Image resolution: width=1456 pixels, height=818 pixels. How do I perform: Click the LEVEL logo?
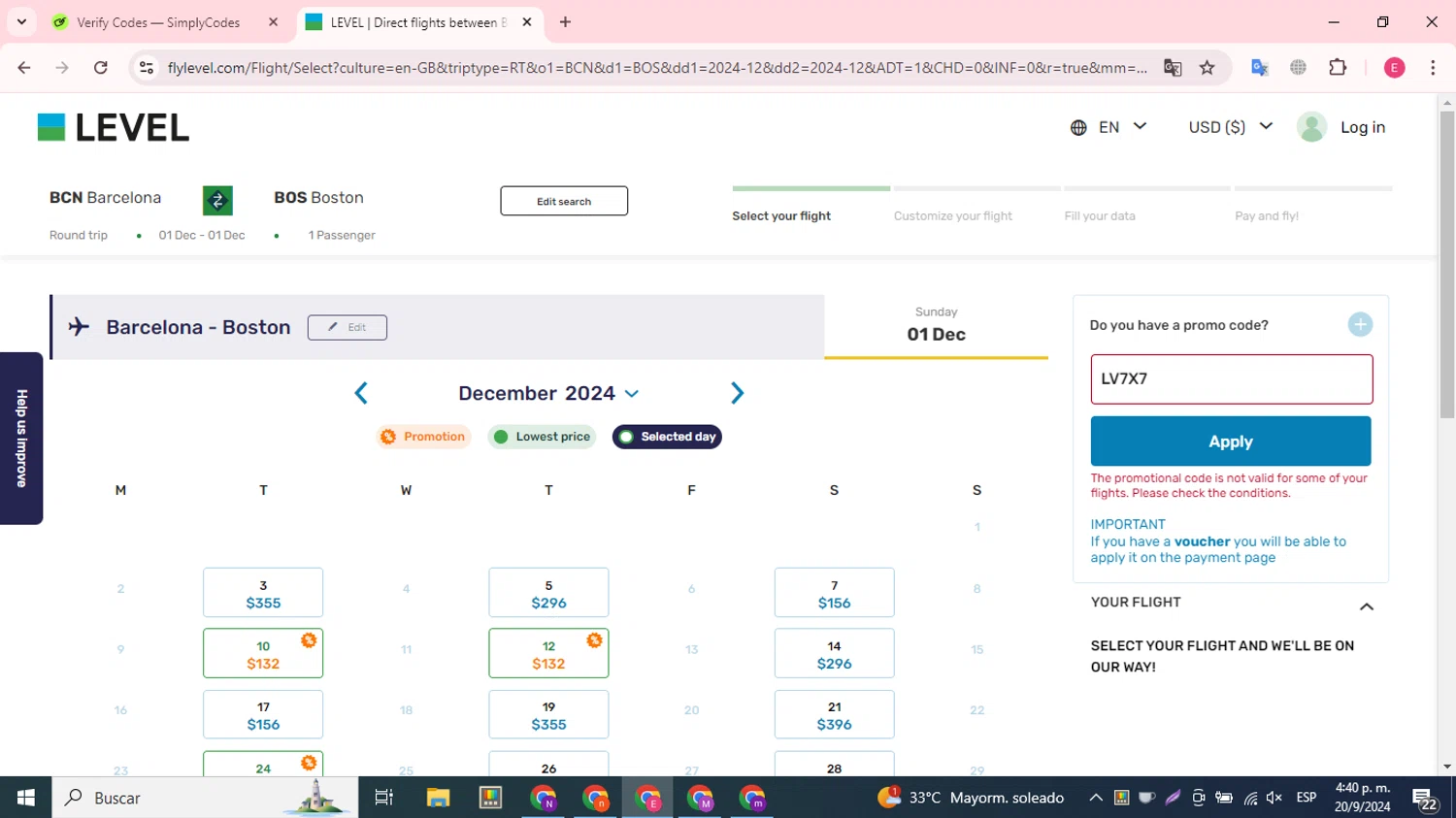click(114, 127)
